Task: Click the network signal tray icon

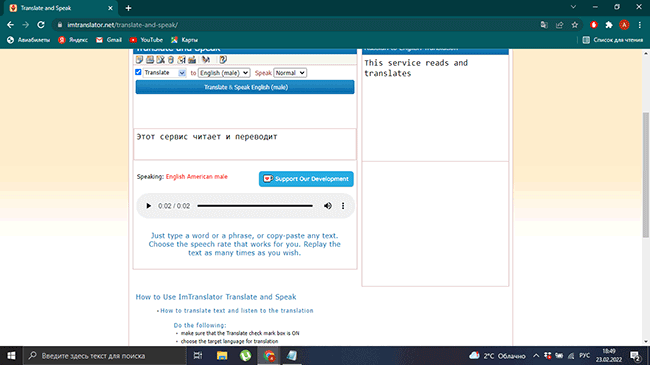Action: tap(571, 356)
